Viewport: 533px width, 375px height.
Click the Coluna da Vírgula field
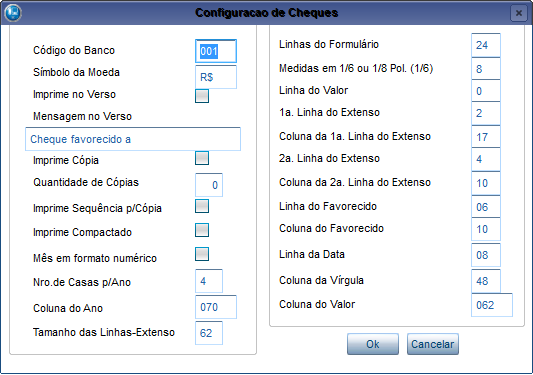click(486, 281)
